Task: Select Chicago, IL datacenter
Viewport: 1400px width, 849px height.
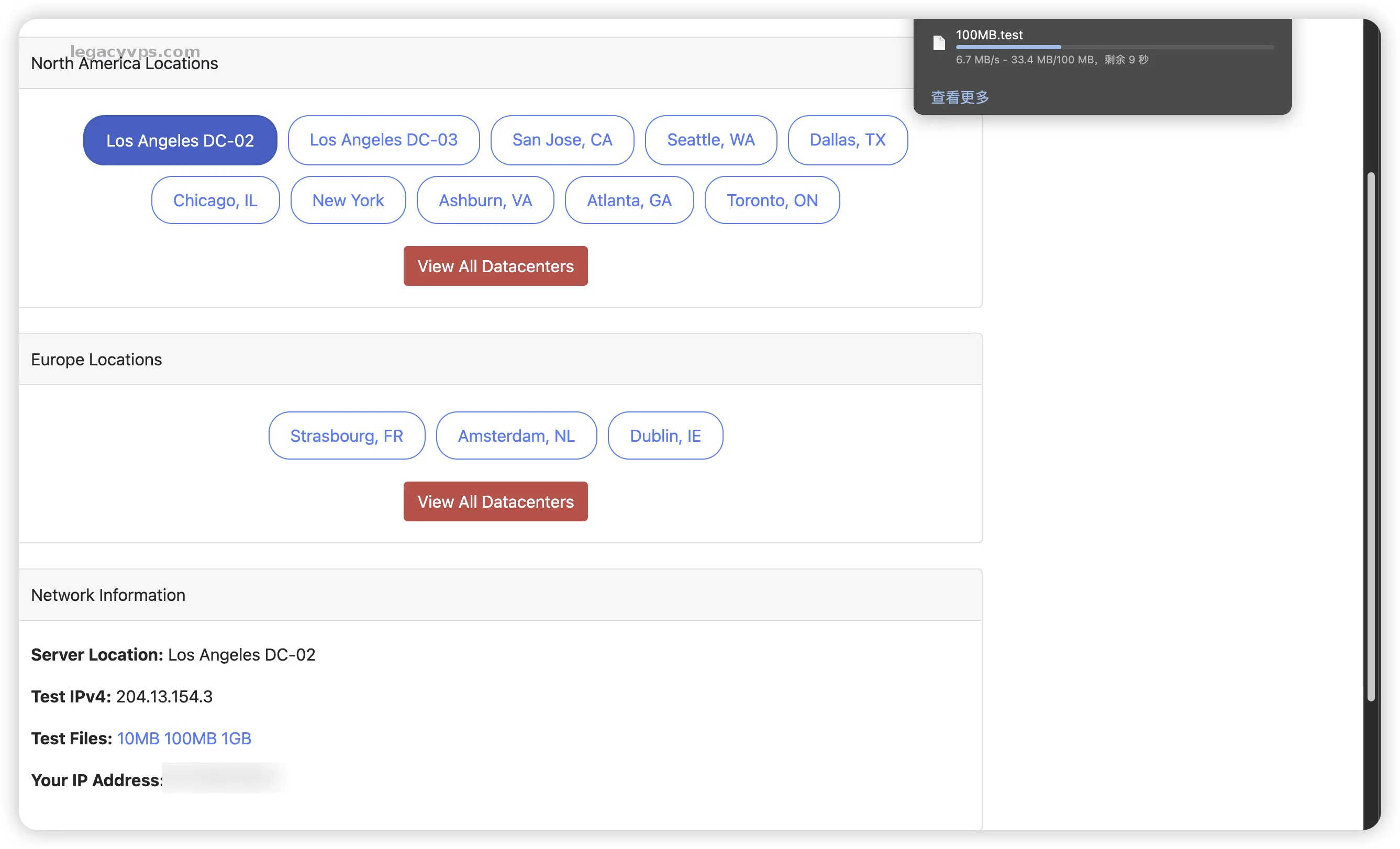Action: click(215, 200)
